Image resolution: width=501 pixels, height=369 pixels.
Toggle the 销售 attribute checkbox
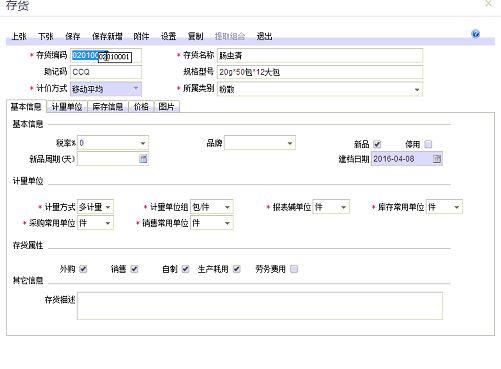(x=134, y=269)
